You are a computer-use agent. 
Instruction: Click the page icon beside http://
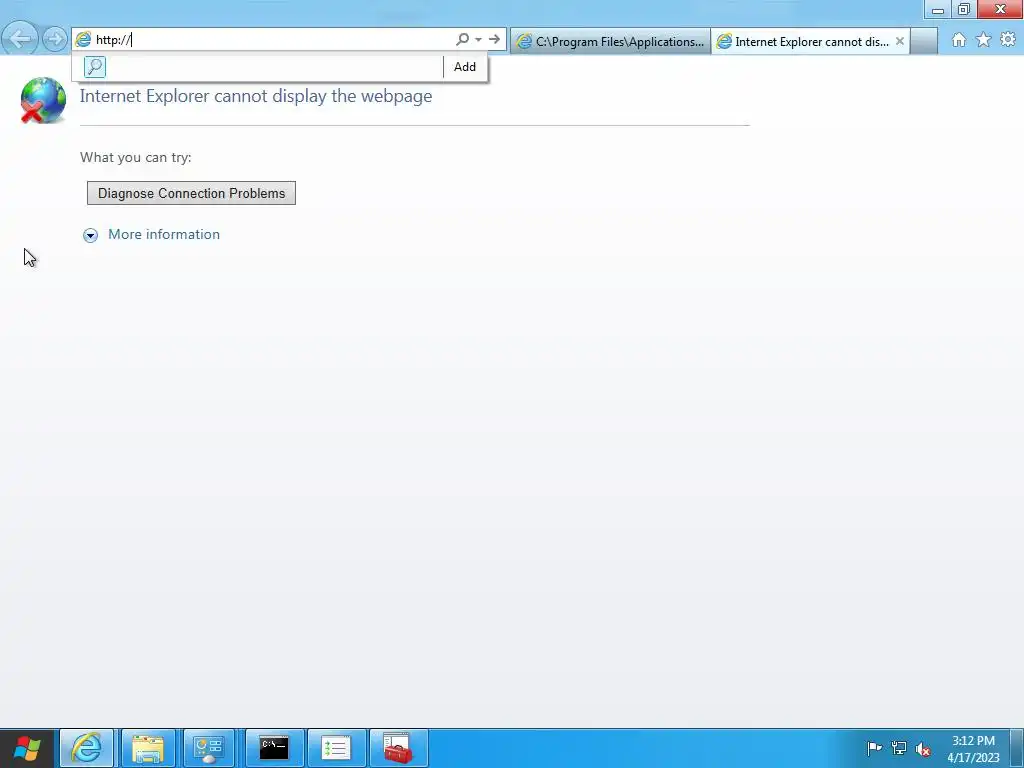pyautogui.click(x=83, y=40)
